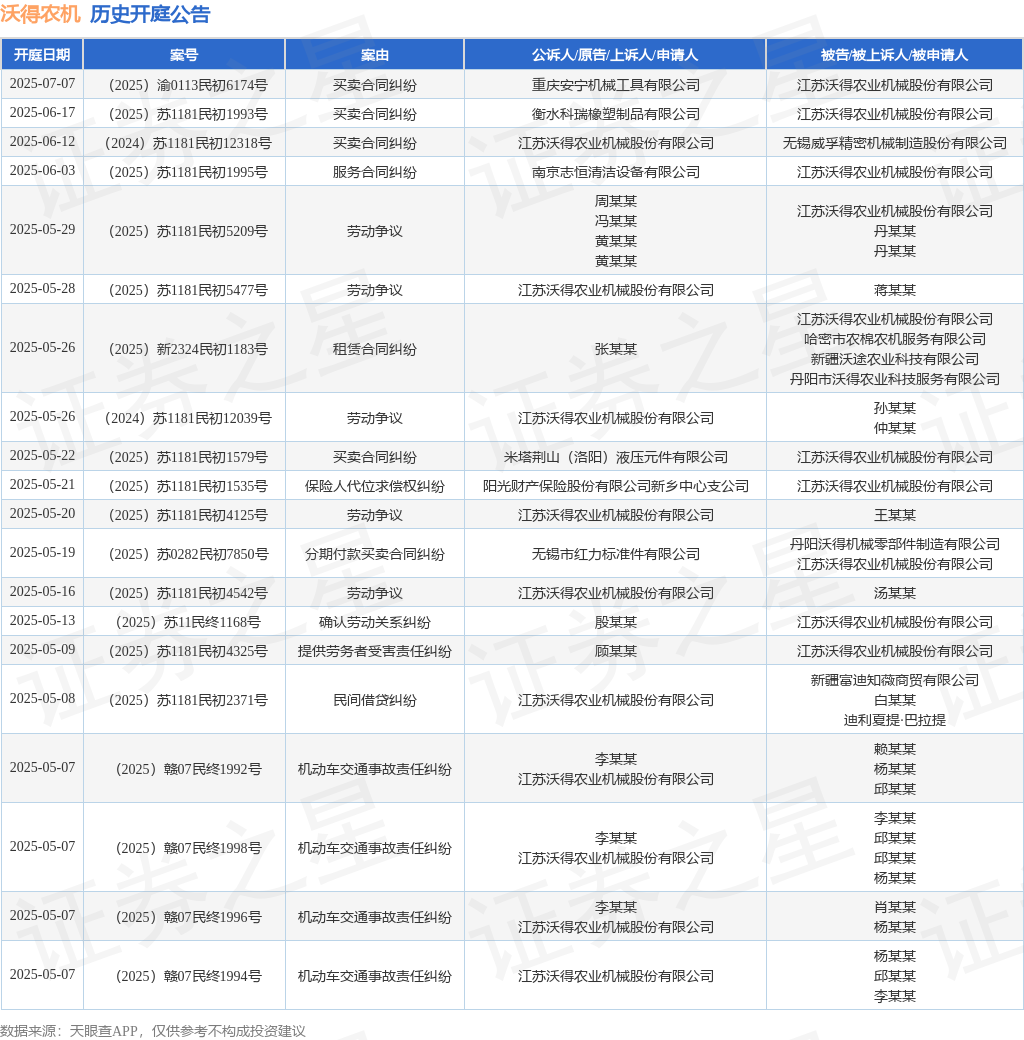Select case number 苏1181民初12318号
1024x1040 pixels.
click(x=188, y=143)
